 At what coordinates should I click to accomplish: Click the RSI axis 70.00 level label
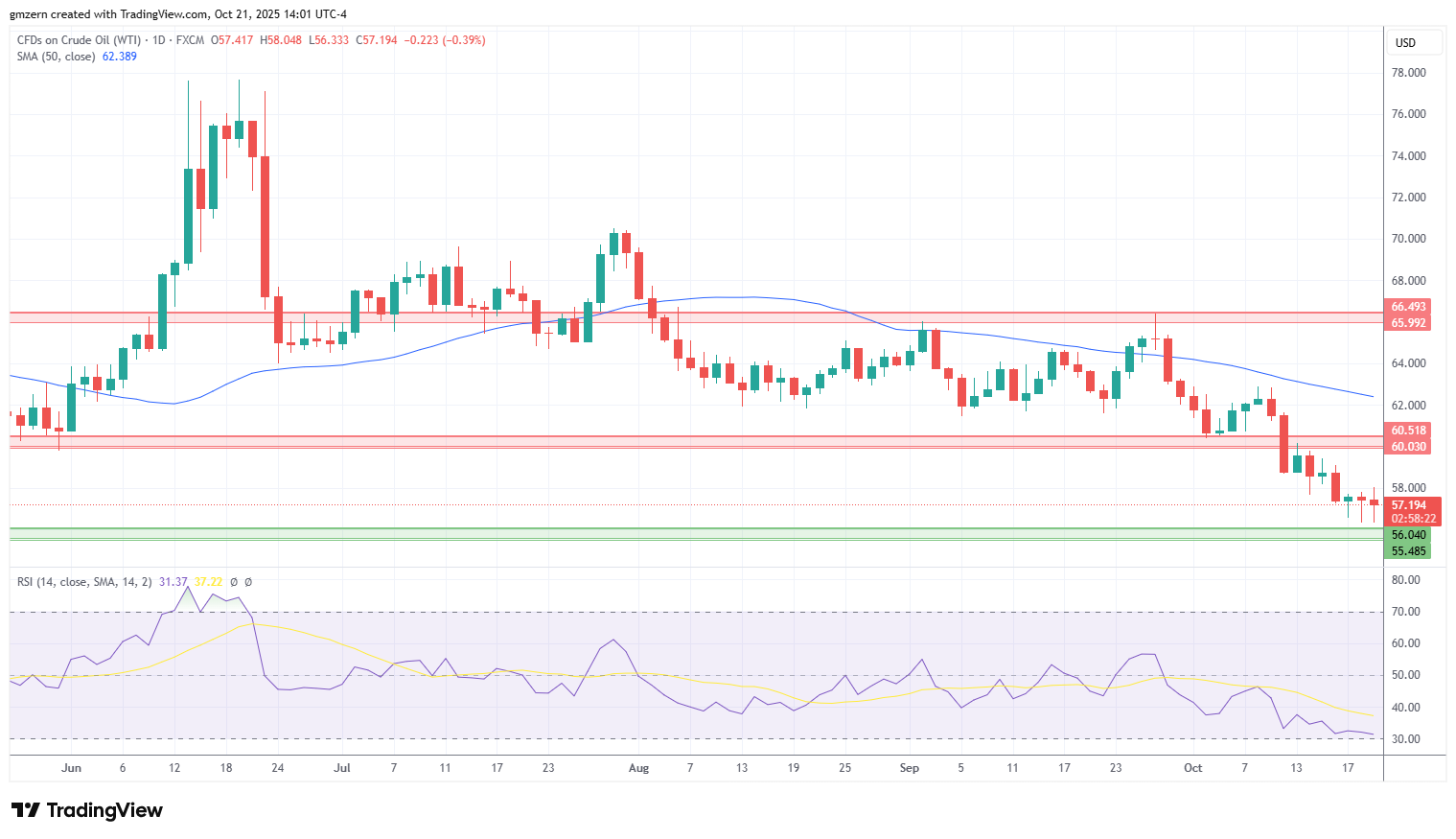[1406, 612]
